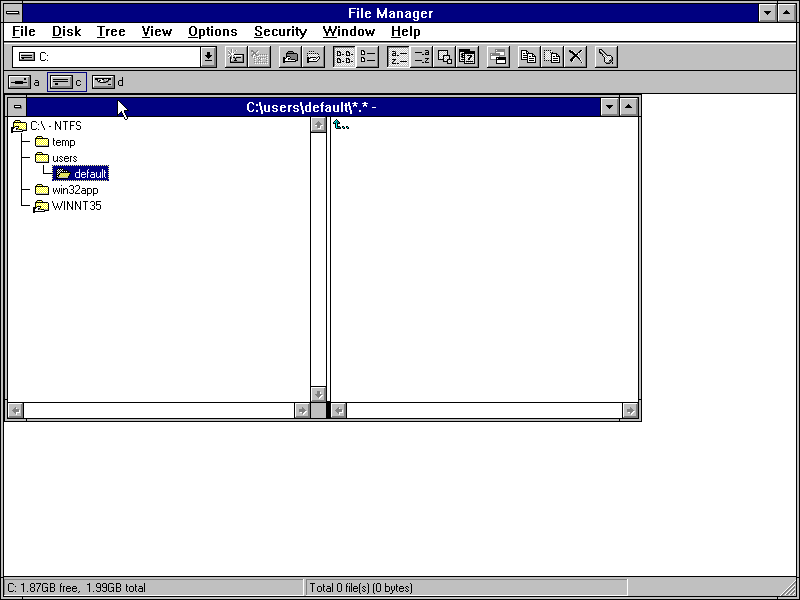The image size is (800, 600).
Task: Switch to All File Details view icon
Action: click(367, 57)
